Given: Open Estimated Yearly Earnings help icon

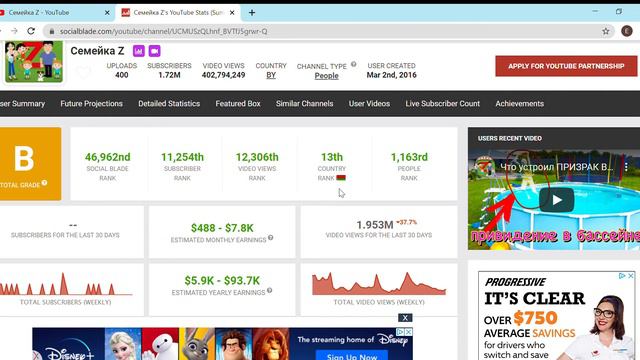Looking at the screenshot, I should click(x=269, y=291).
